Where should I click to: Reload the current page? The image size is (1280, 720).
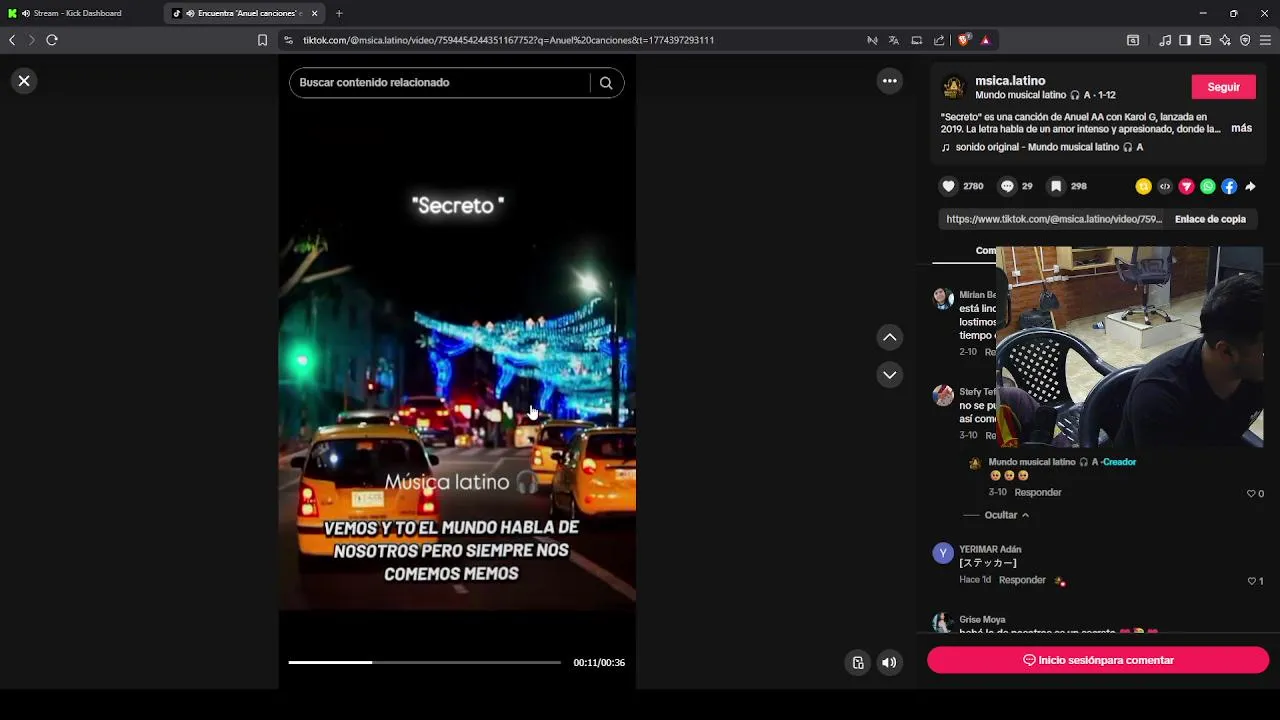(x=52, y=40)
